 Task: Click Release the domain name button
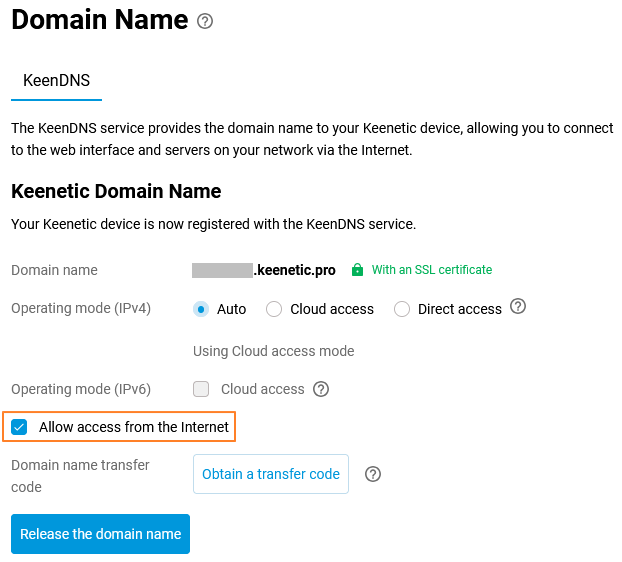pos(100,534)
